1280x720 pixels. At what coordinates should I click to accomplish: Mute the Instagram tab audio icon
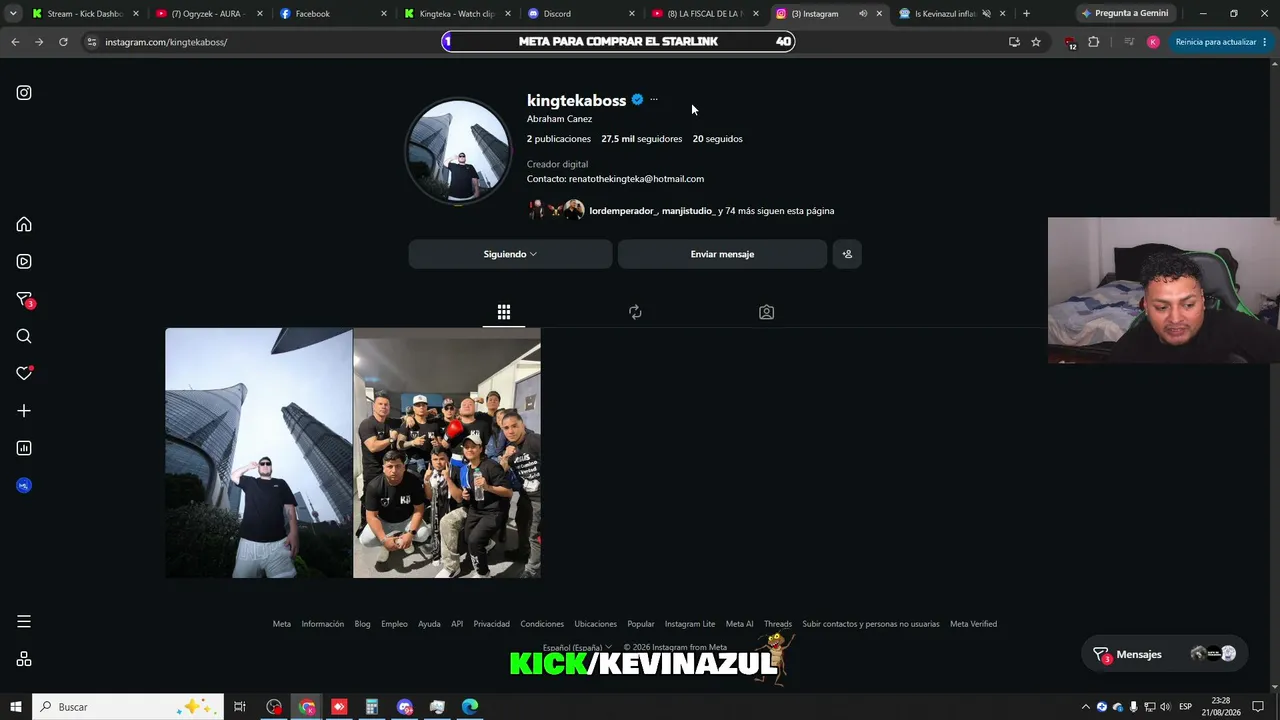[863, 14]
